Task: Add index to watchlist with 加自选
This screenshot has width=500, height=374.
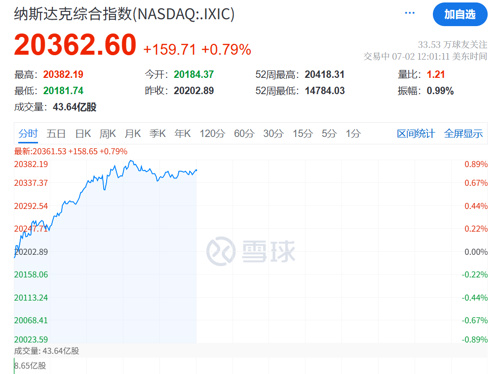Action: (460, 14)
